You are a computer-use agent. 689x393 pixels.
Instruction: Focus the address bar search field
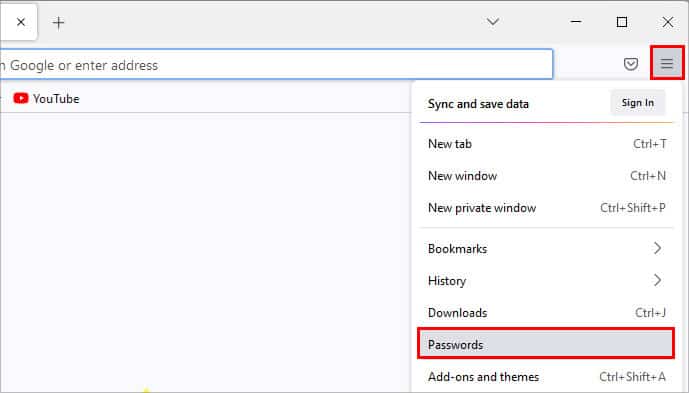pyautogui.click(x=276, y=65)
